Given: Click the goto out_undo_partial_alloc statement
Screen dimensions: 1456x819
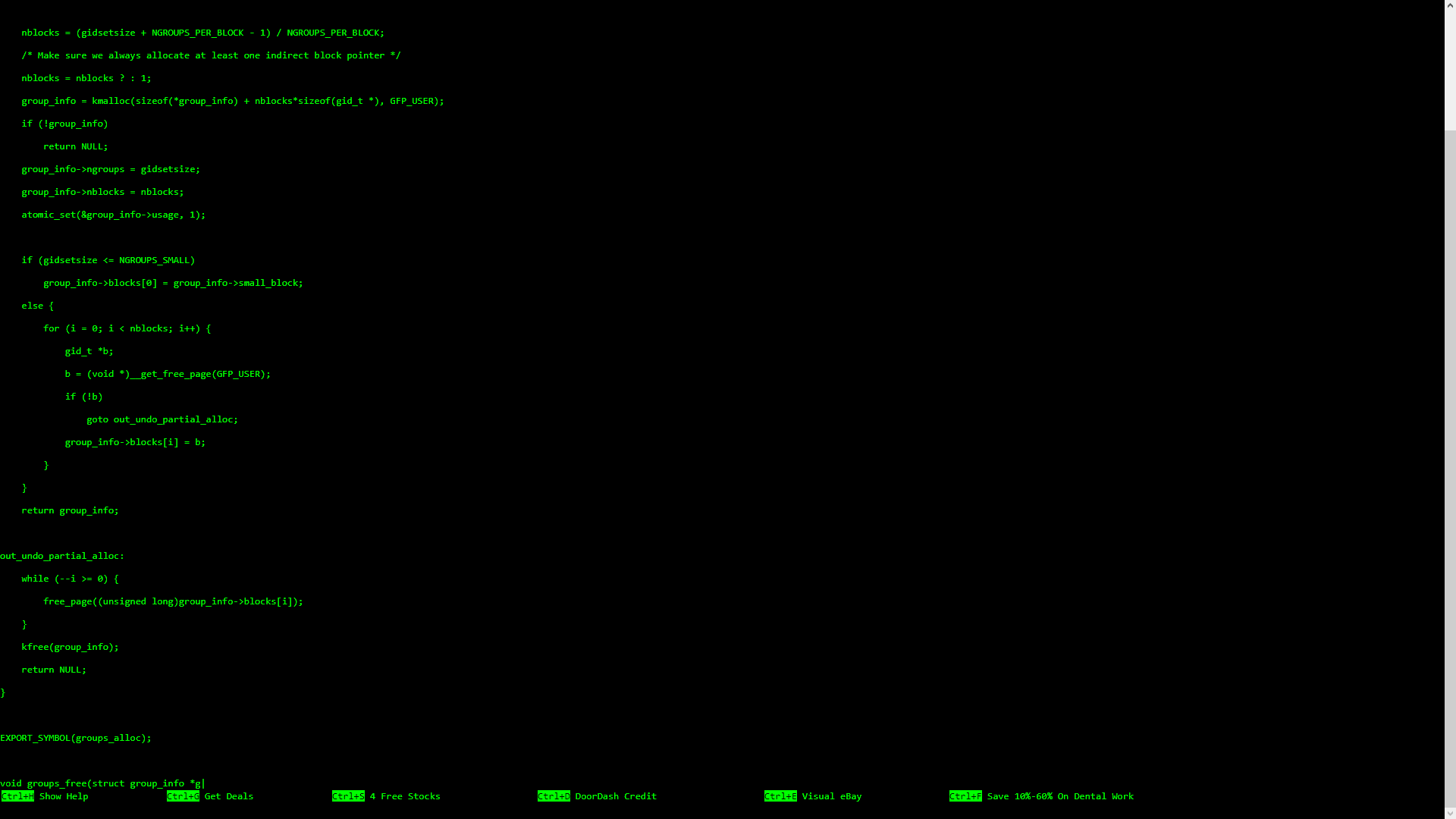Looking at the screenshot, I should [162, 419].
